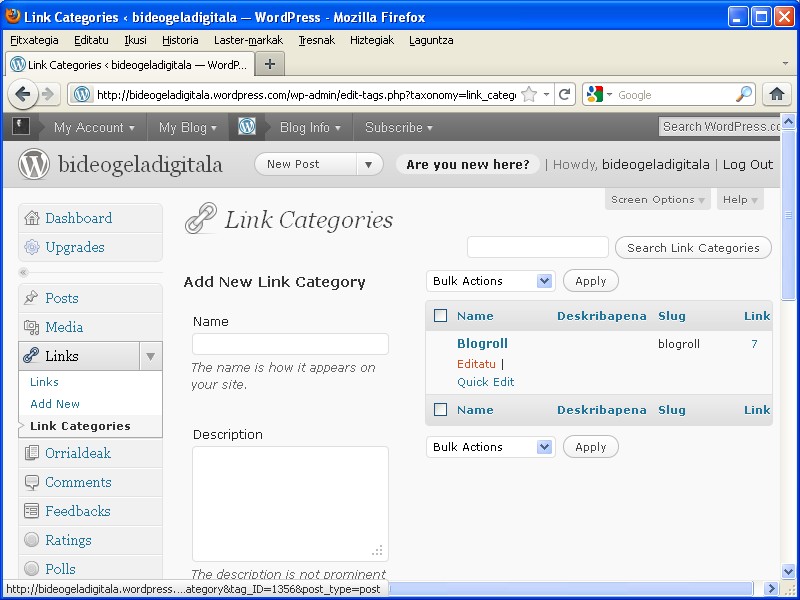Go to the Firefox home page icon
800x600 pixels.
[x=777, y=94]
